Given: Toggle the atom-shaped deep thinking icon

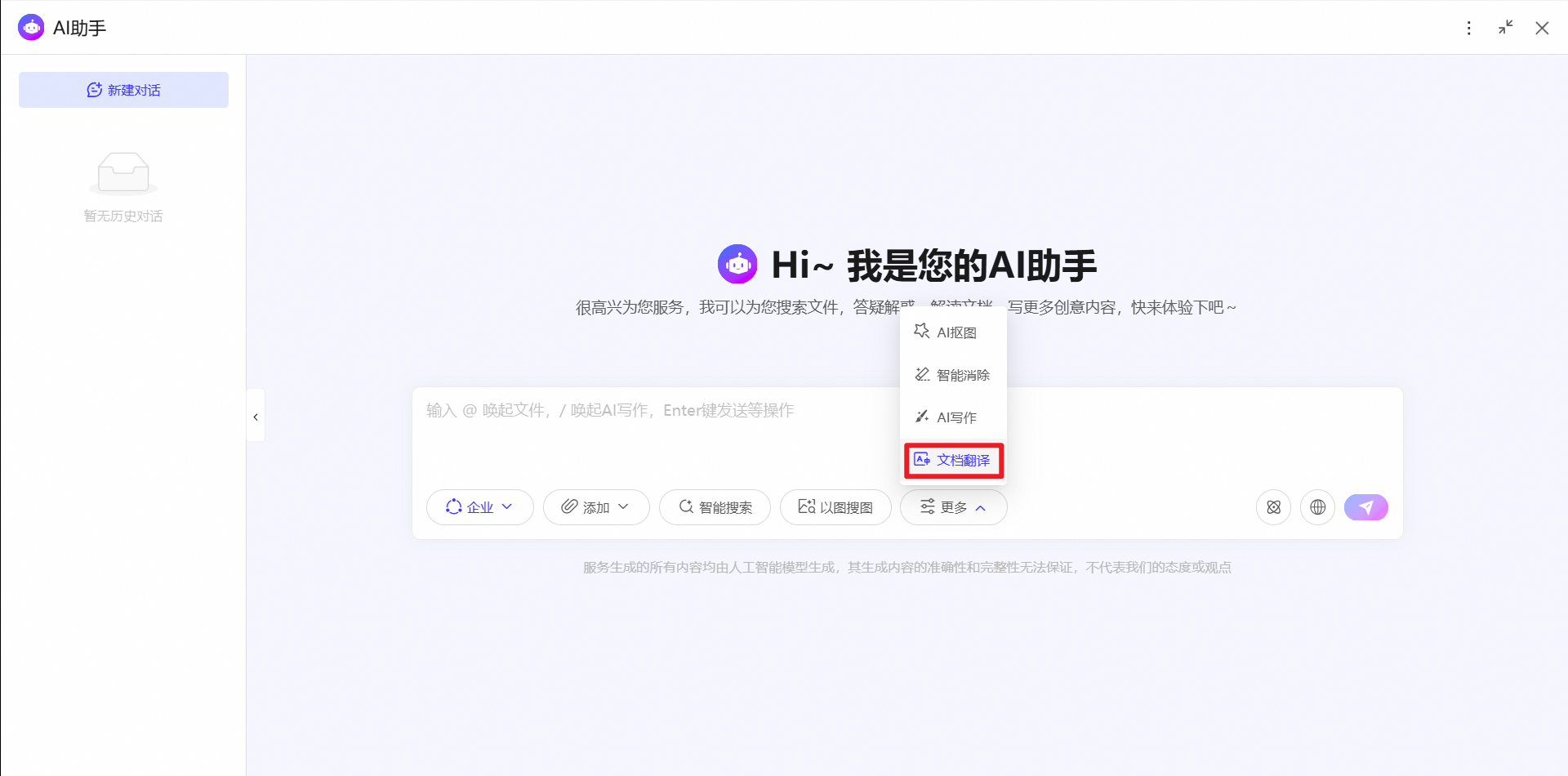Looking at the screenshot, I should click(x=1273, y=507).
